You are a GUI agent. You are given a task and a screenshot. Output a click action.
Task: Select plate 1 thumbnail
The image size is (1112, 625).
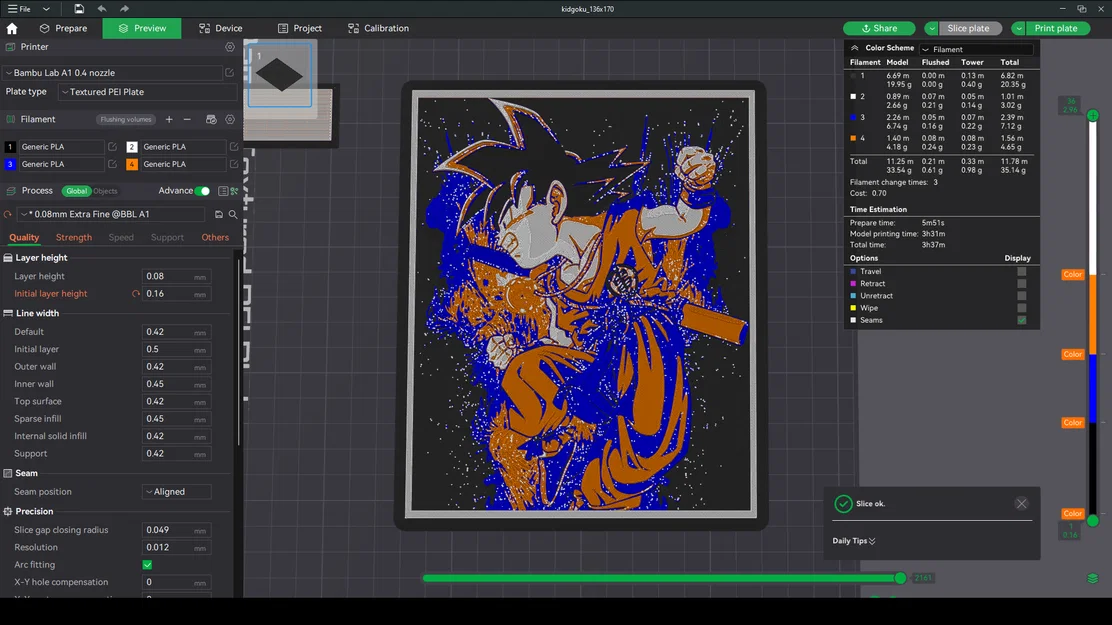pos(279,75)
